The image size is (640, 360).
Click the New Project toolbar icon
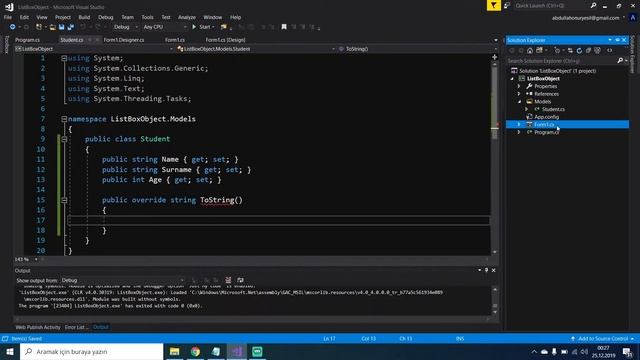pos(39,27)
